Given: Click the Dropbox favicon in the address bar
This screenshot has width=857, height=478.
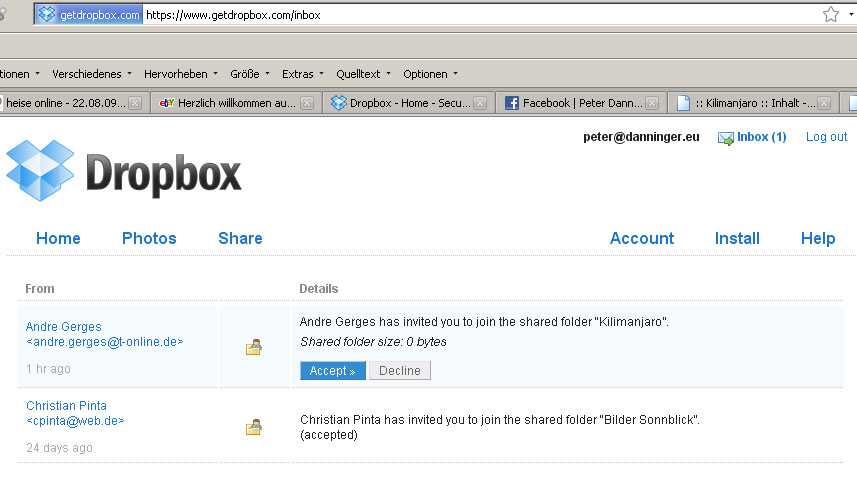Looking at the screenshot, I should click(x=47, y=14).
